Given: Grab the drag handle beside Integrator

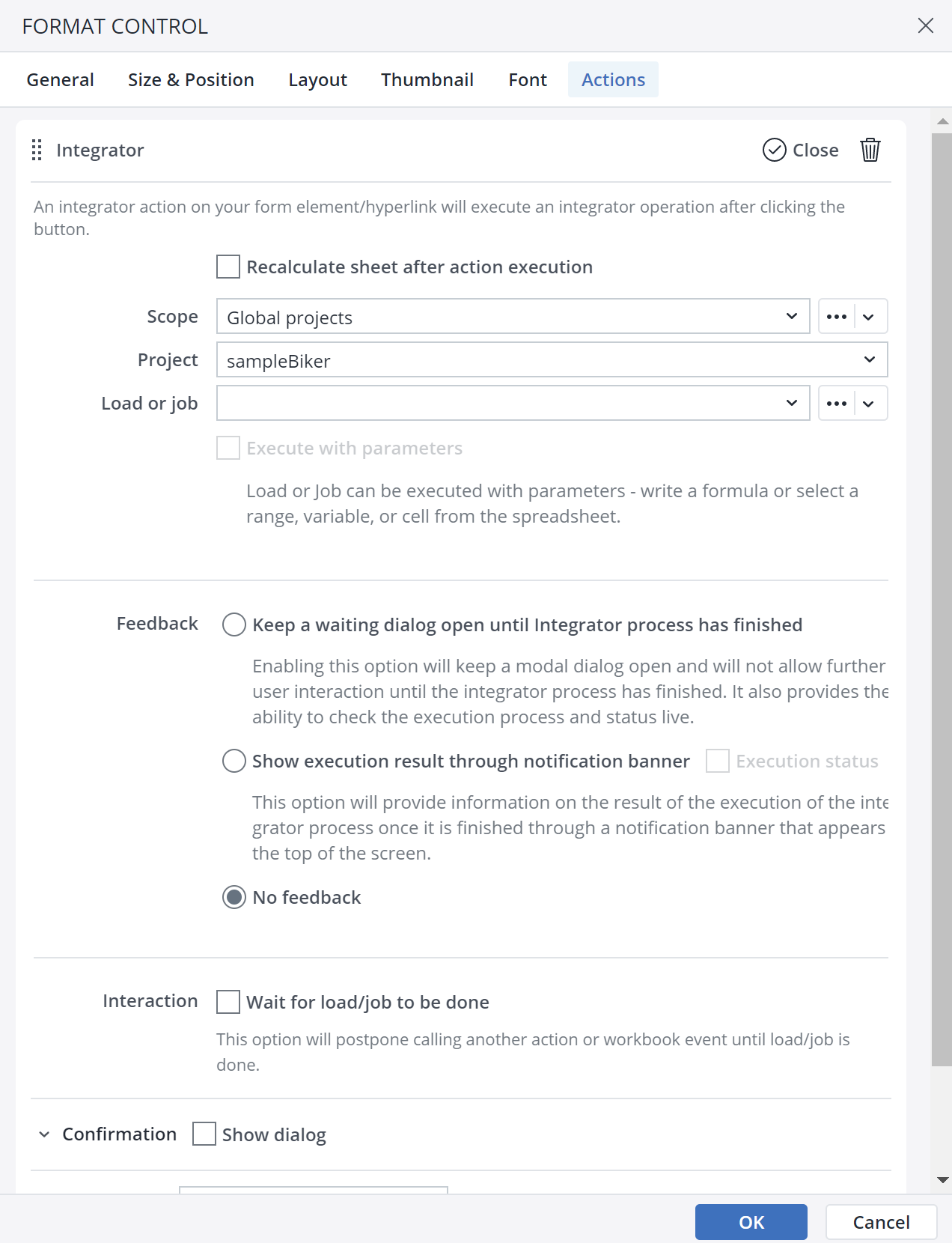Looking at the screenshot, I should (x=36, y=150).
